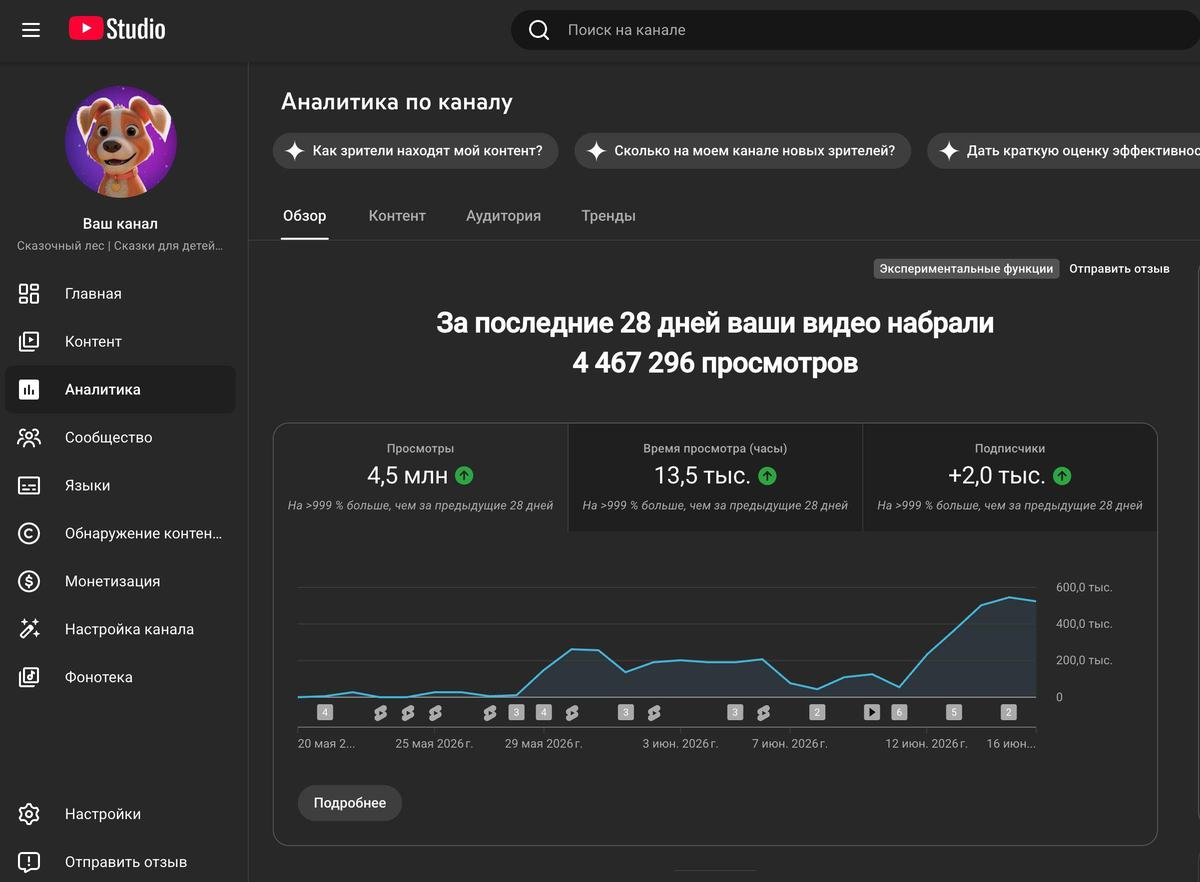Click the magnifier search icon

[x=539, y=30]
